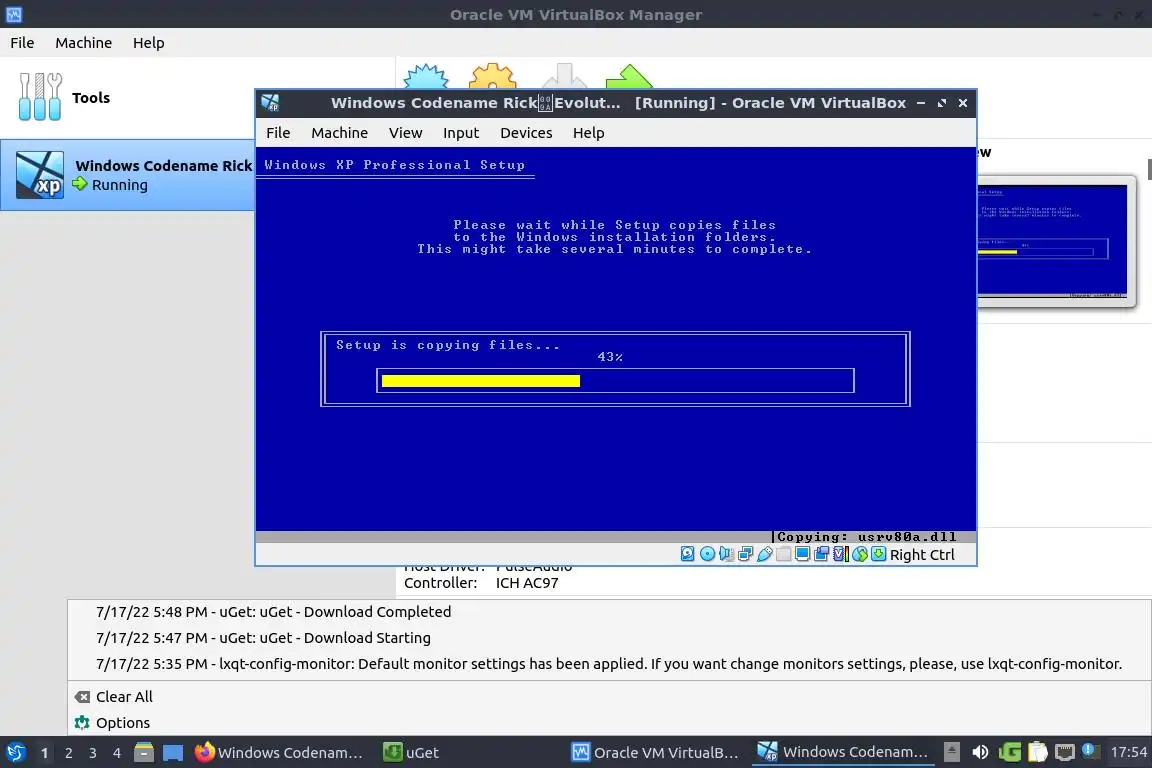Open the Machine menu in VirtualBox Manager
The height and width of the screenshot is (768, 1152).
point(84,43)
